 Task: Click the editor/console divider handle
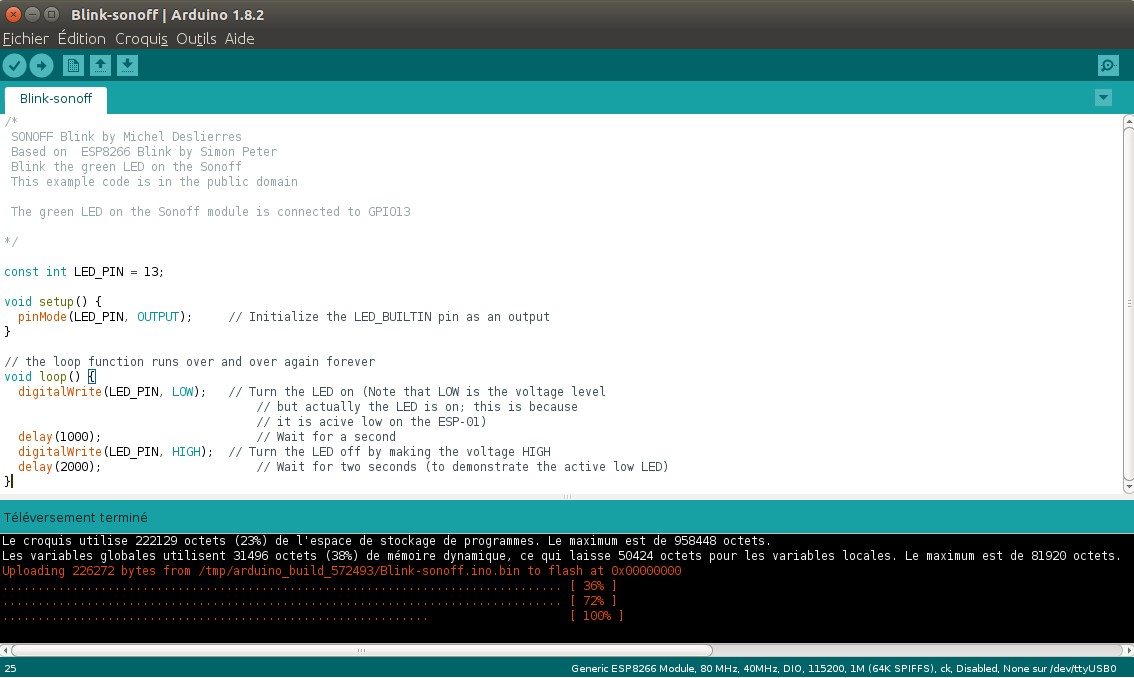(567, 497)
